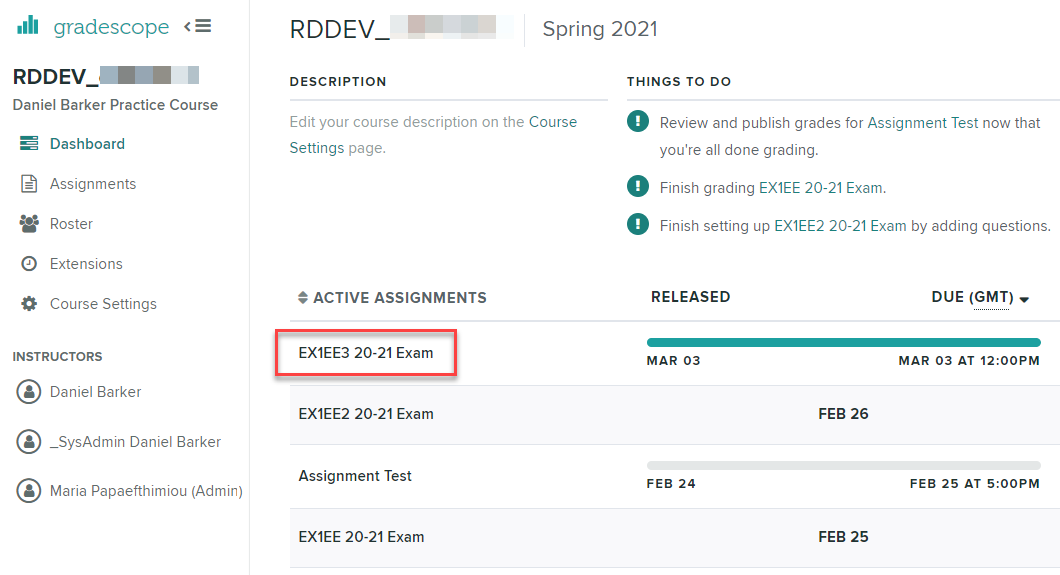
Task: Click the Roster people icon
Action: [29, 224]
